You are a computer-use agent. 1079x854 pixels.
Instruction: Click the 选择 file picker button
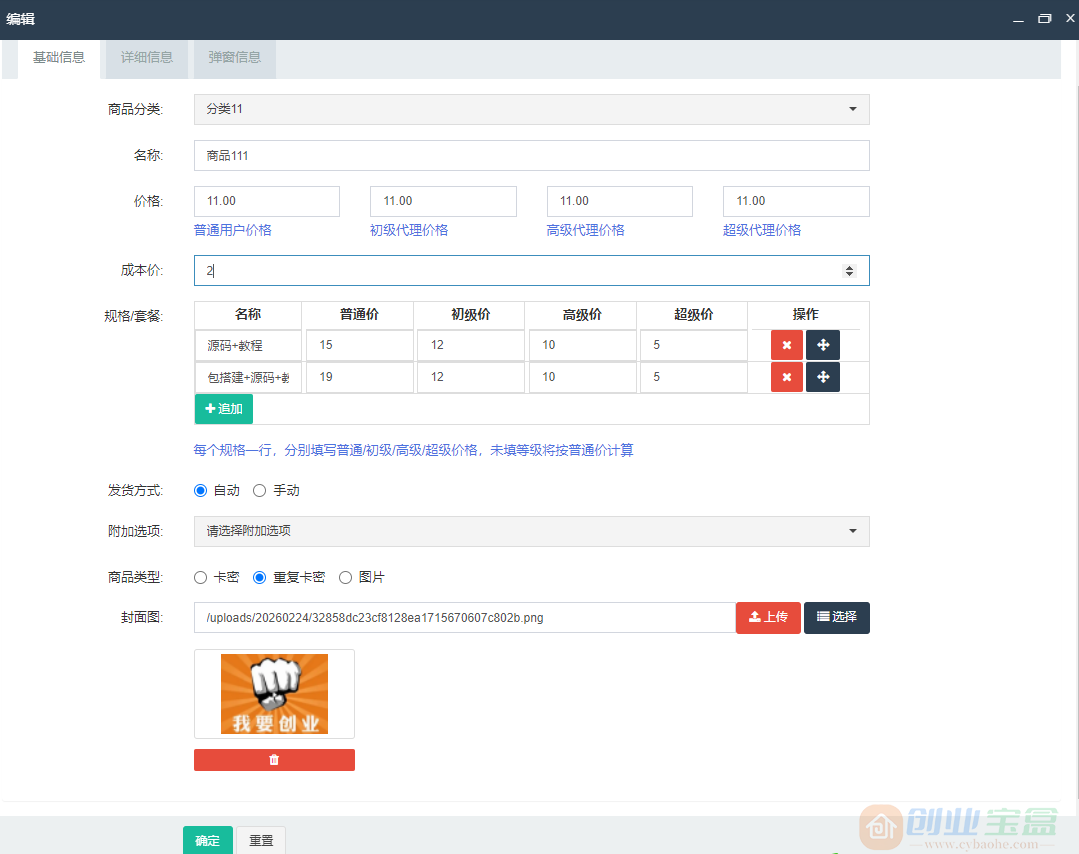click(837, 617)
